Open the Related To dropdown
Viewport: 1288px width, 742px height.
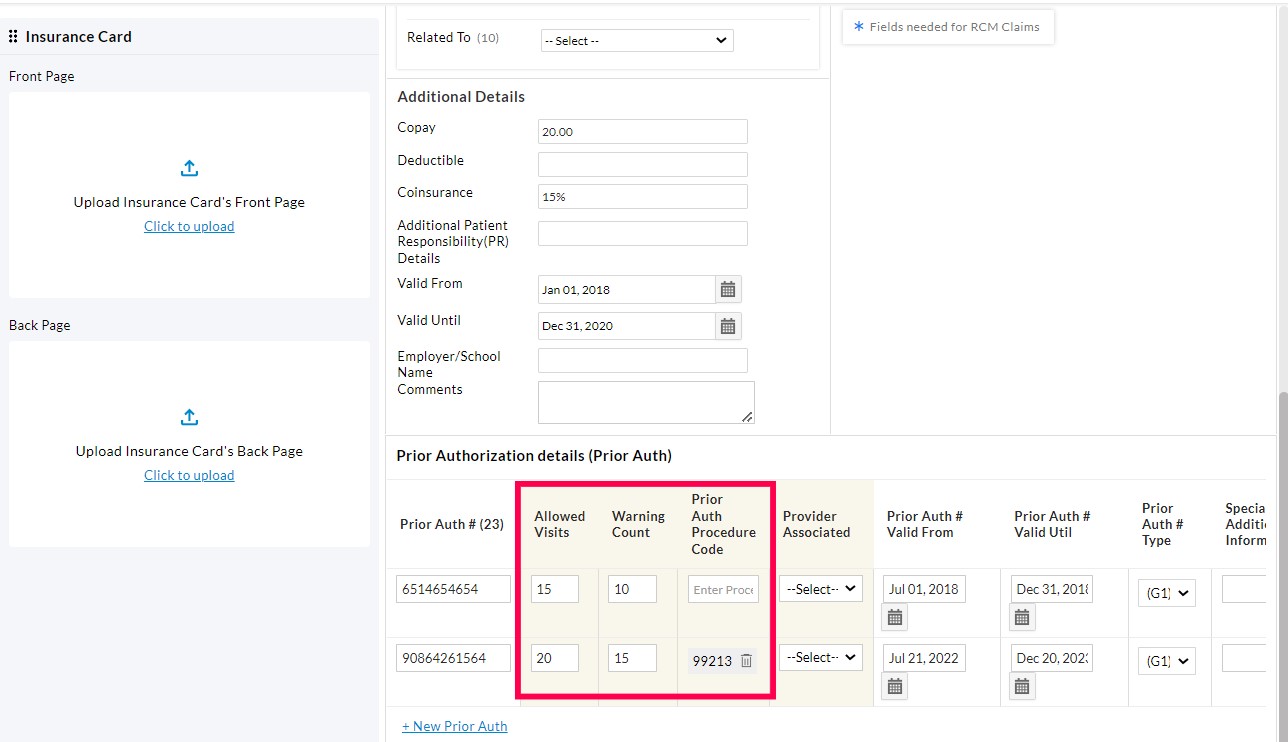pyautogui.click(x=636, y=40)
